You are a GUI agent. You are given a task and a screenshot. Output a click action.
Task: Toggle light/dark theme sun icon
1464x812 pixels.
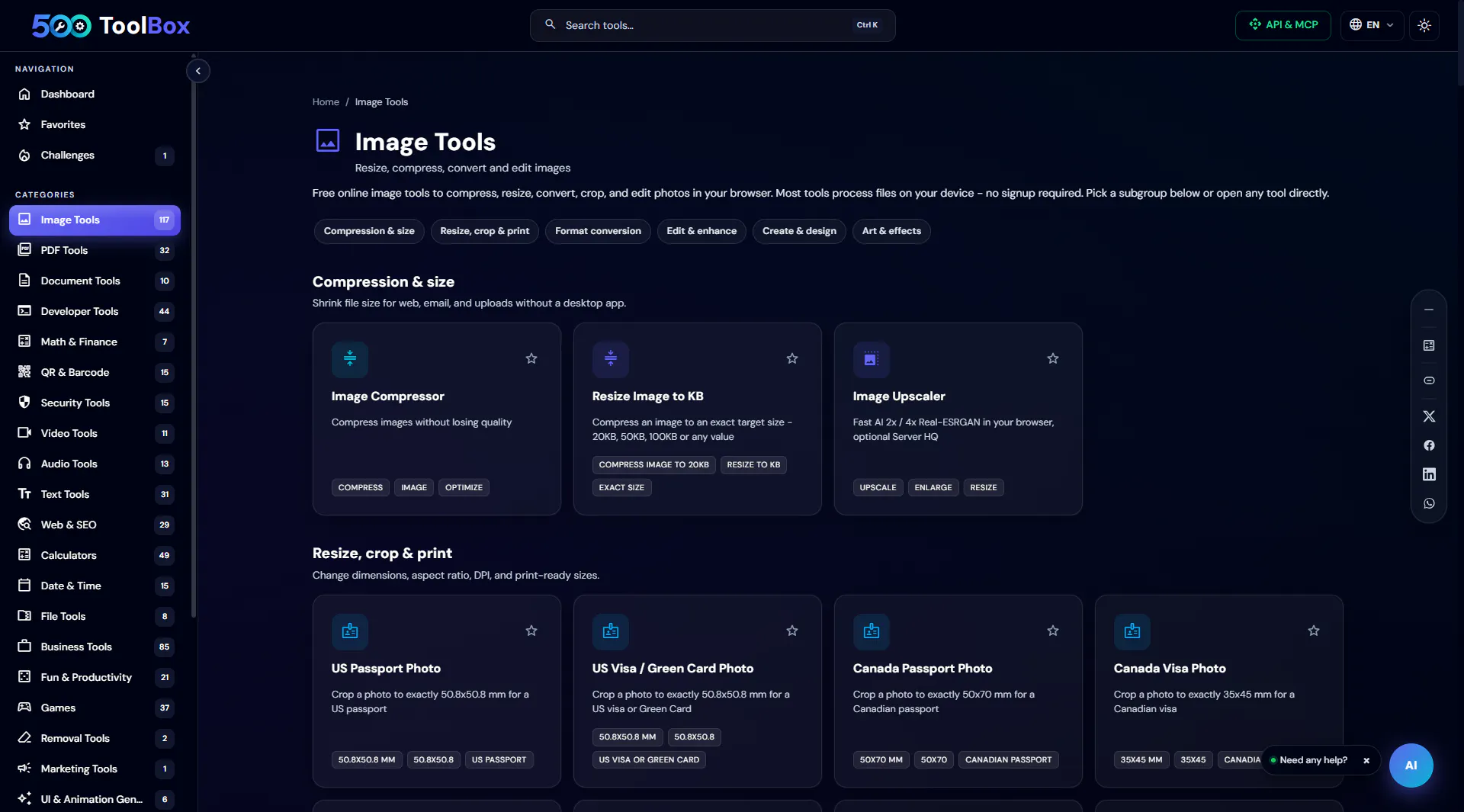pos(1424,25)
